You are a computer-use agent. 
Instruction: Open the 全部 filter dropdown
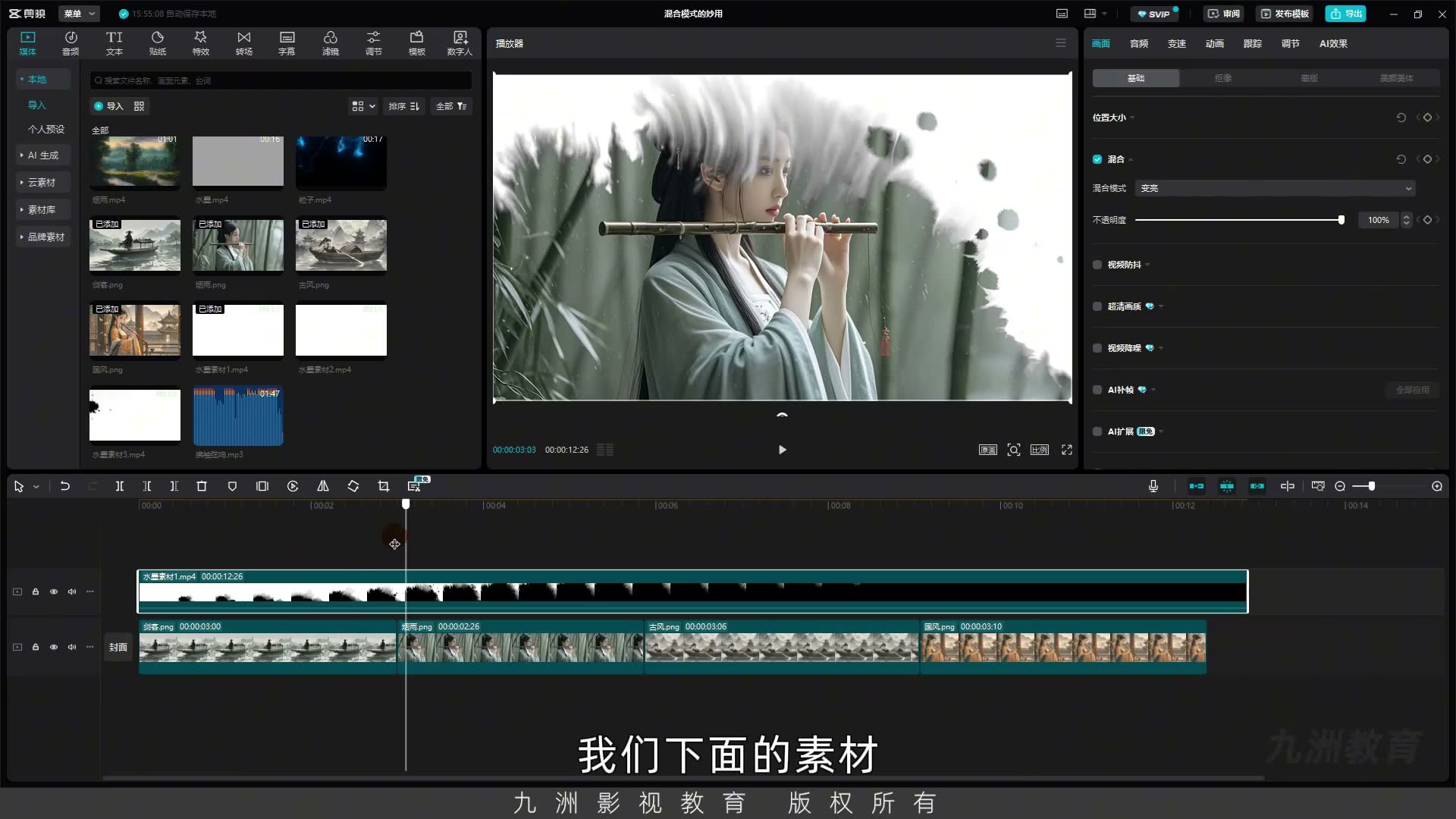click(450, 106)
